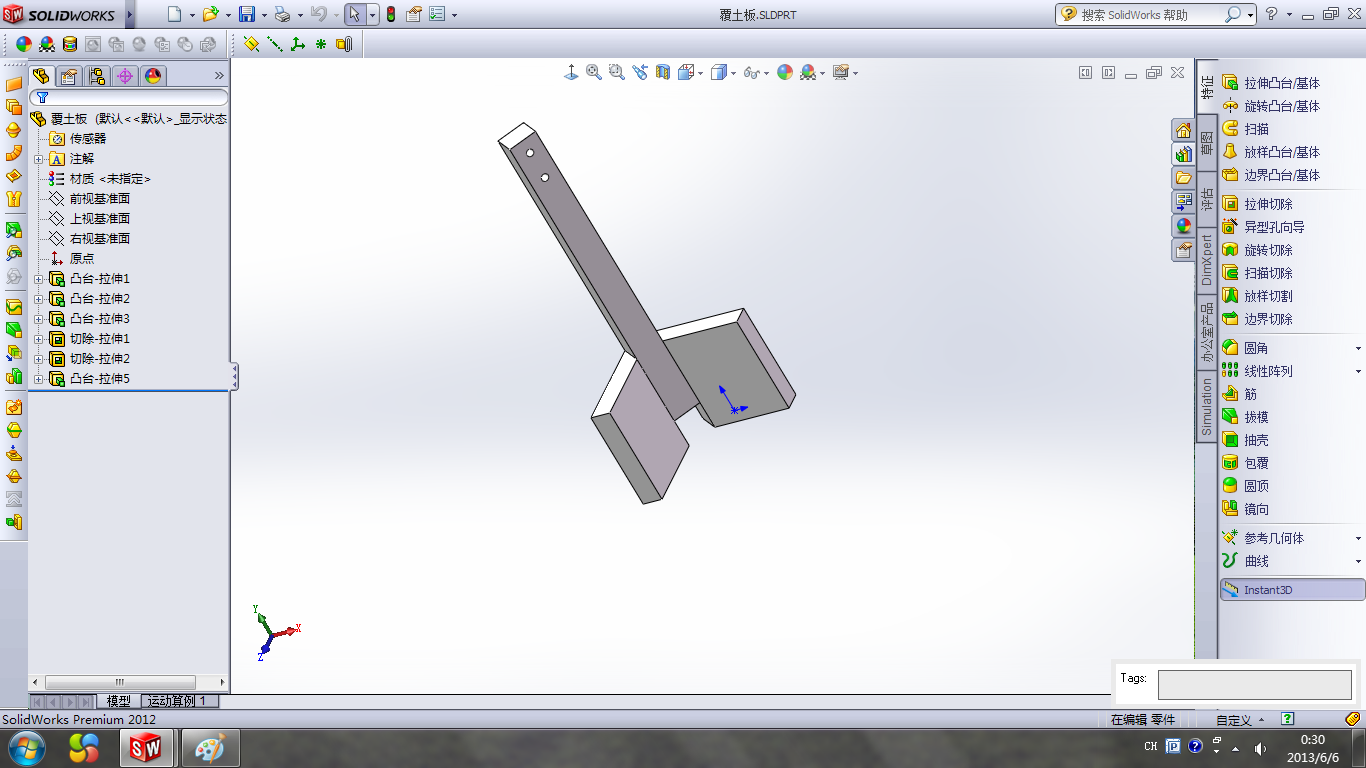Switch to the 办公室产品 vertical tab
This screenshot has height=768, width=1366.
pos(1207,334)
